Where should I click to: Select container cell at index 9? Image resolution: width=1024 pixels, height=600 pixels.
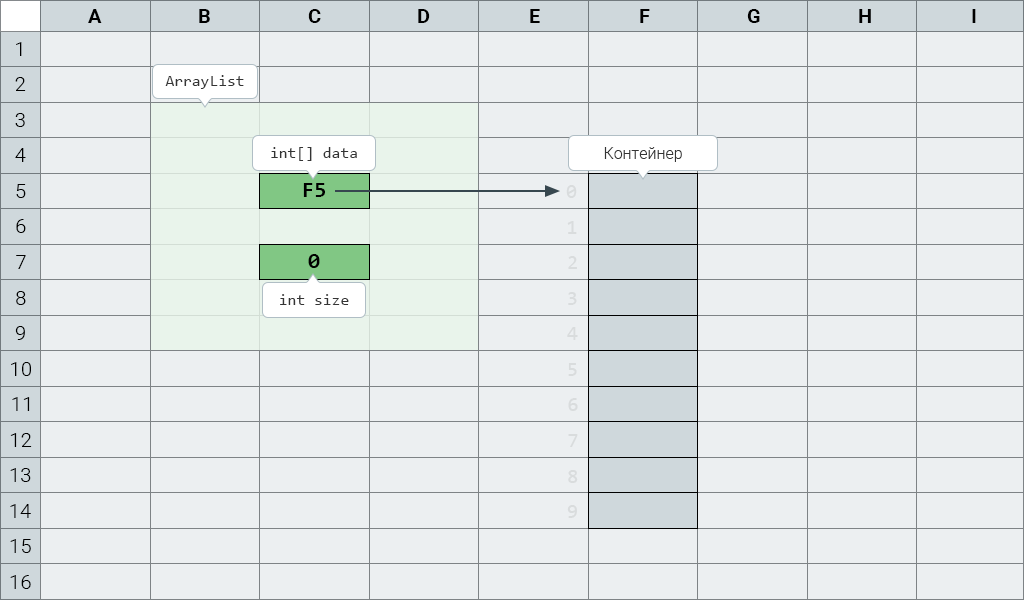click(x=643, y=511)
